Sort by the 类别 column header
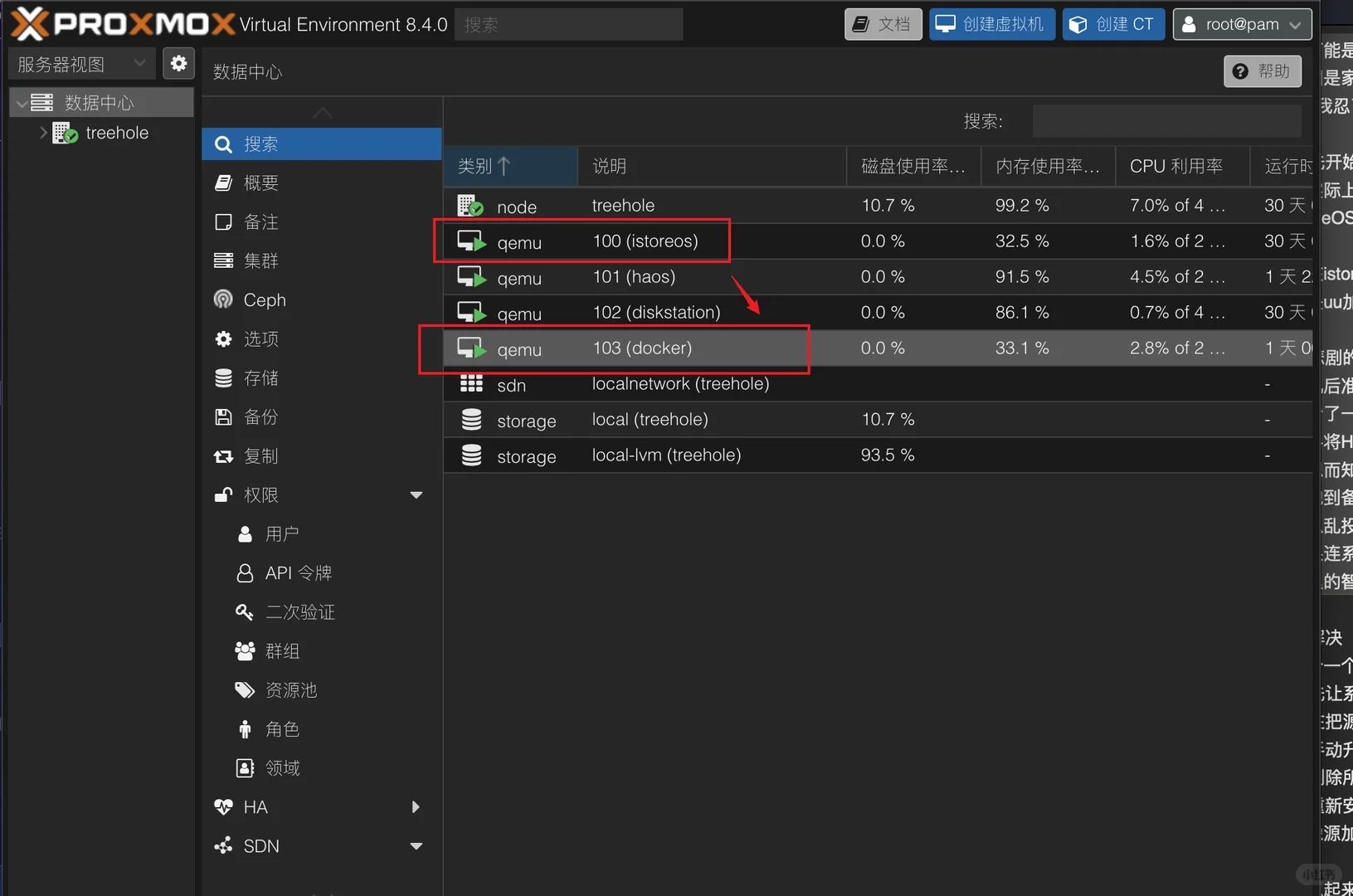This screenshot has width=1353, height=896. pyautogui.click(x=510, y=166)
